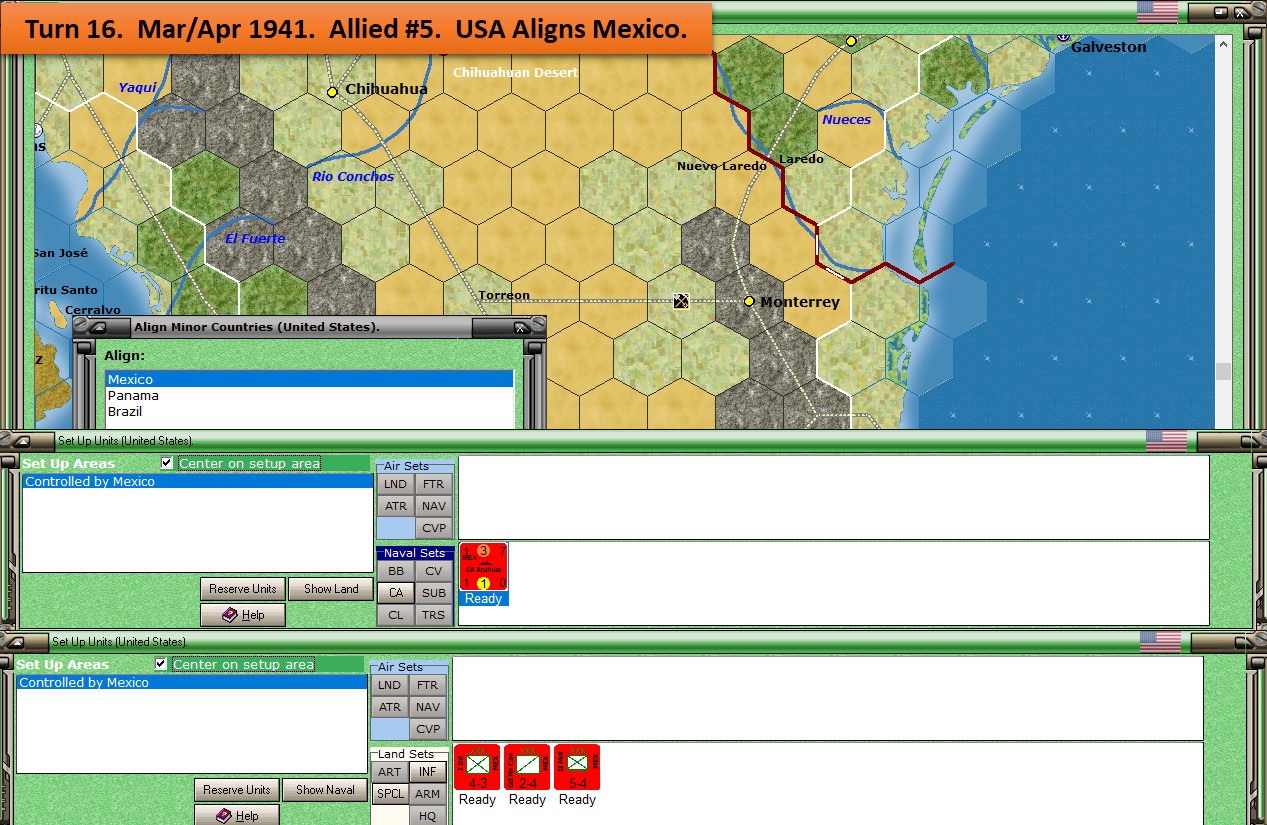Toggle Center on setup area in upper window
Screen dimensions: 1267x825
(166, 463)
